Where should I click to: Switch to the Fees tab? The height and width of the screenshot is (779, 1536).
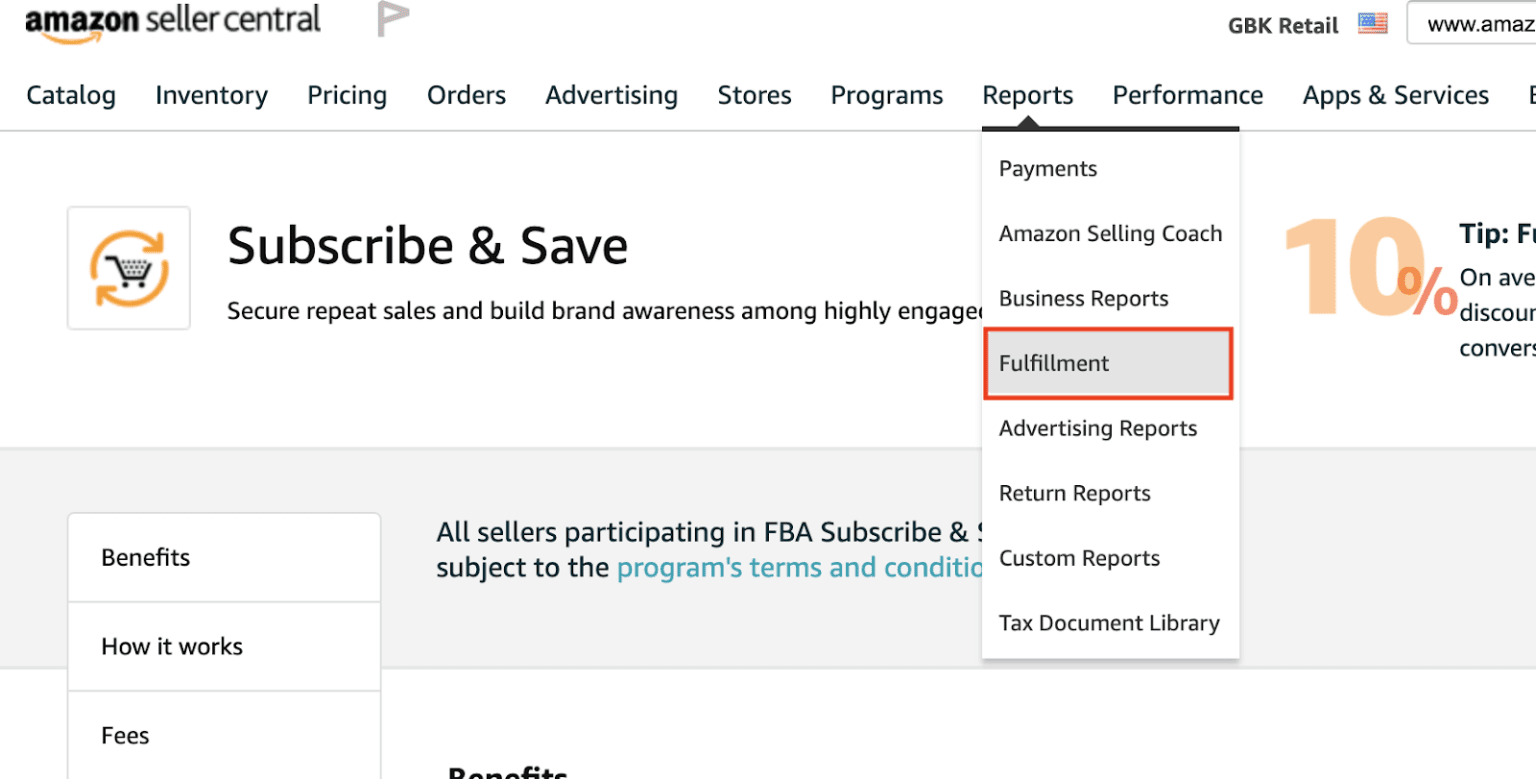[x=124, y=735]
